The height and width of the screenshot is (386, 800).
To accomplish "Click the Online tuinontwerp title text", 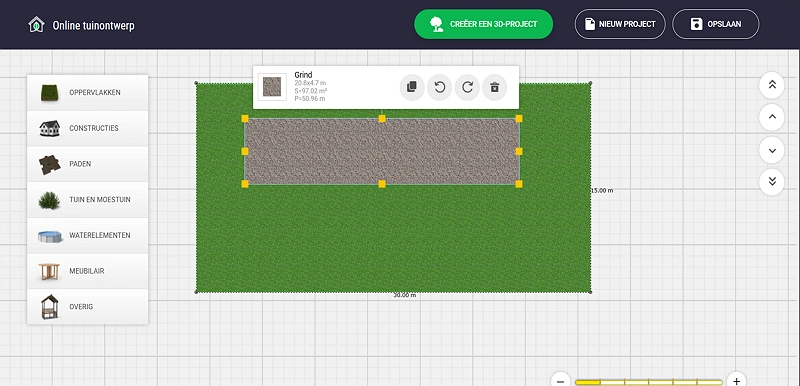I will tap(93, 25).
